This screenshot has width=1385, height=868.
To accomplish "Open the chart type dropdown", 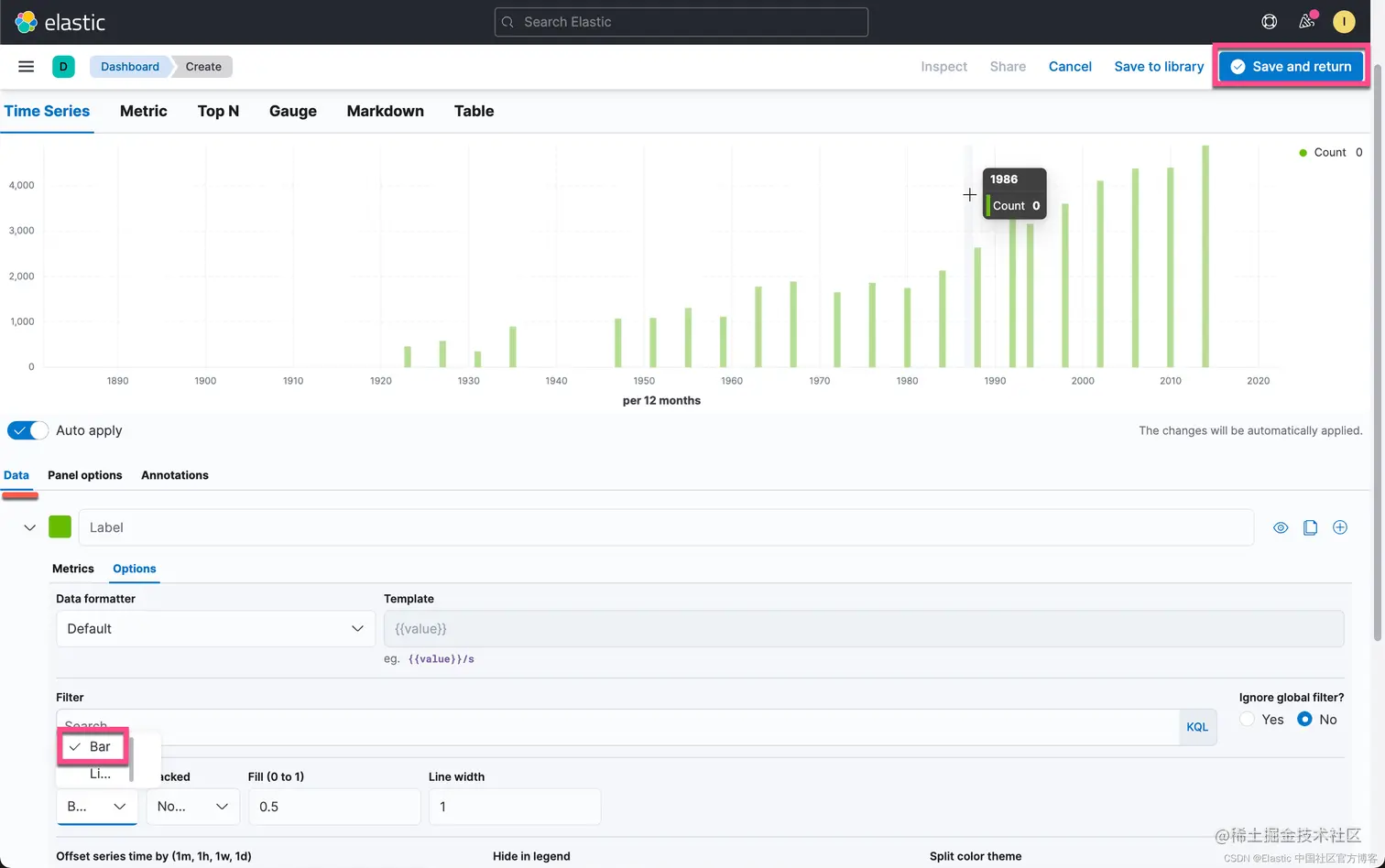I will tap(96, 807).
